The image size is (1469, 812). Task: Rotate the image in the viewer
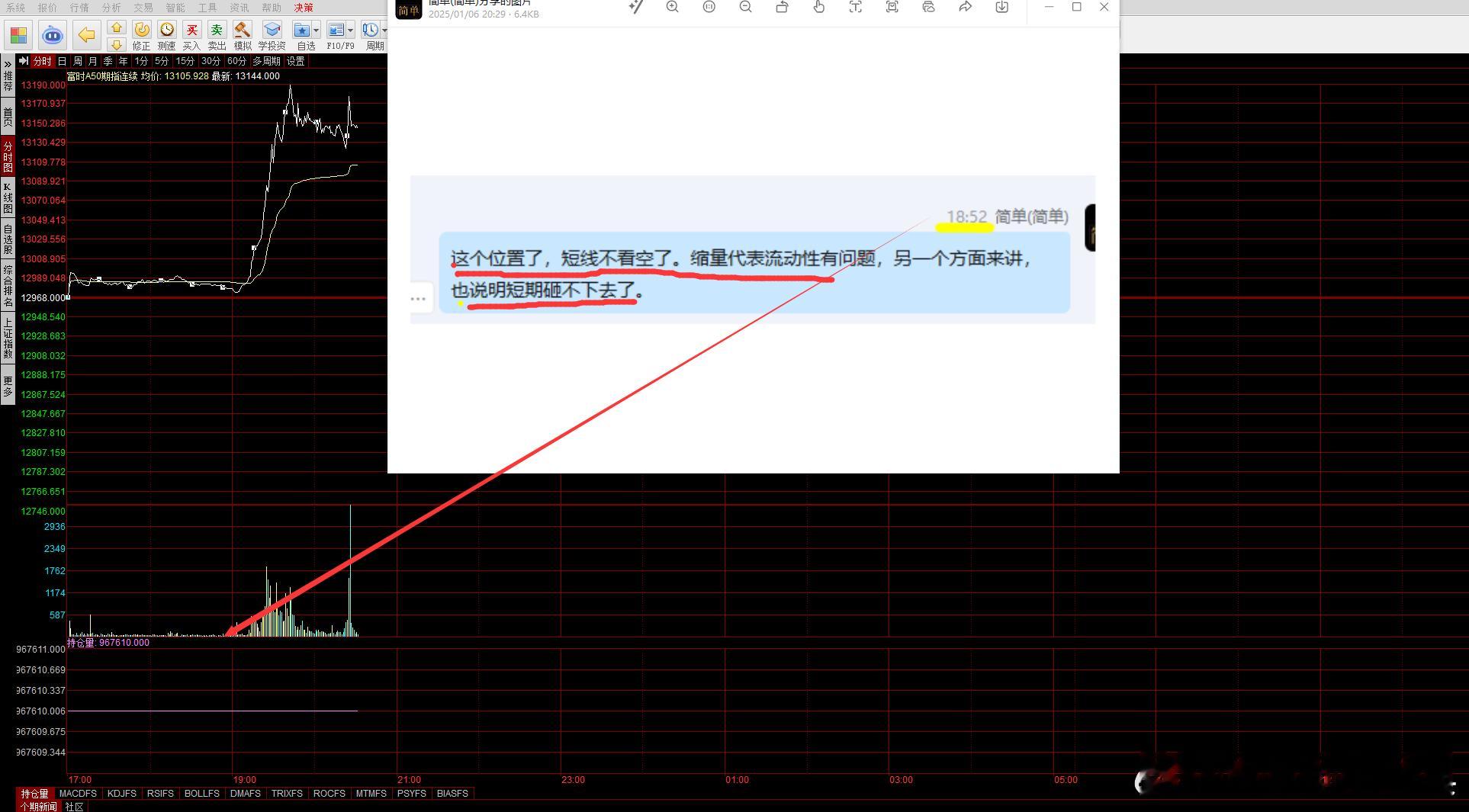pos(782,7)
